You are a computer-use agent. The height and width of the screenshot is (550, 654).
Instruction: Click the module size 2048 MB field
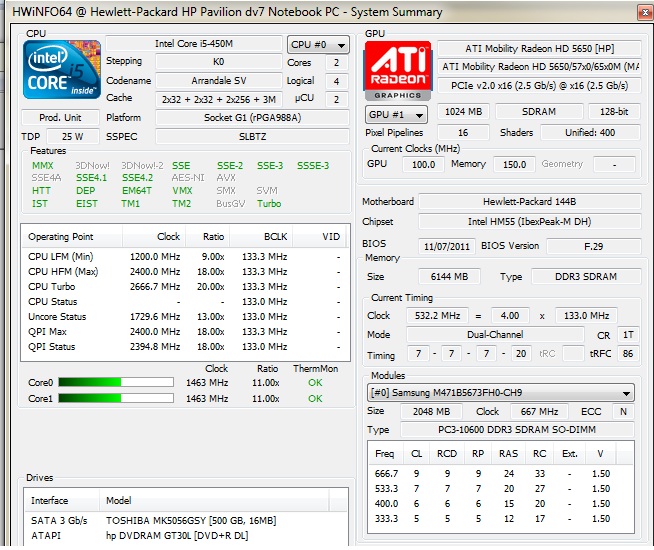tap(431, 412)
